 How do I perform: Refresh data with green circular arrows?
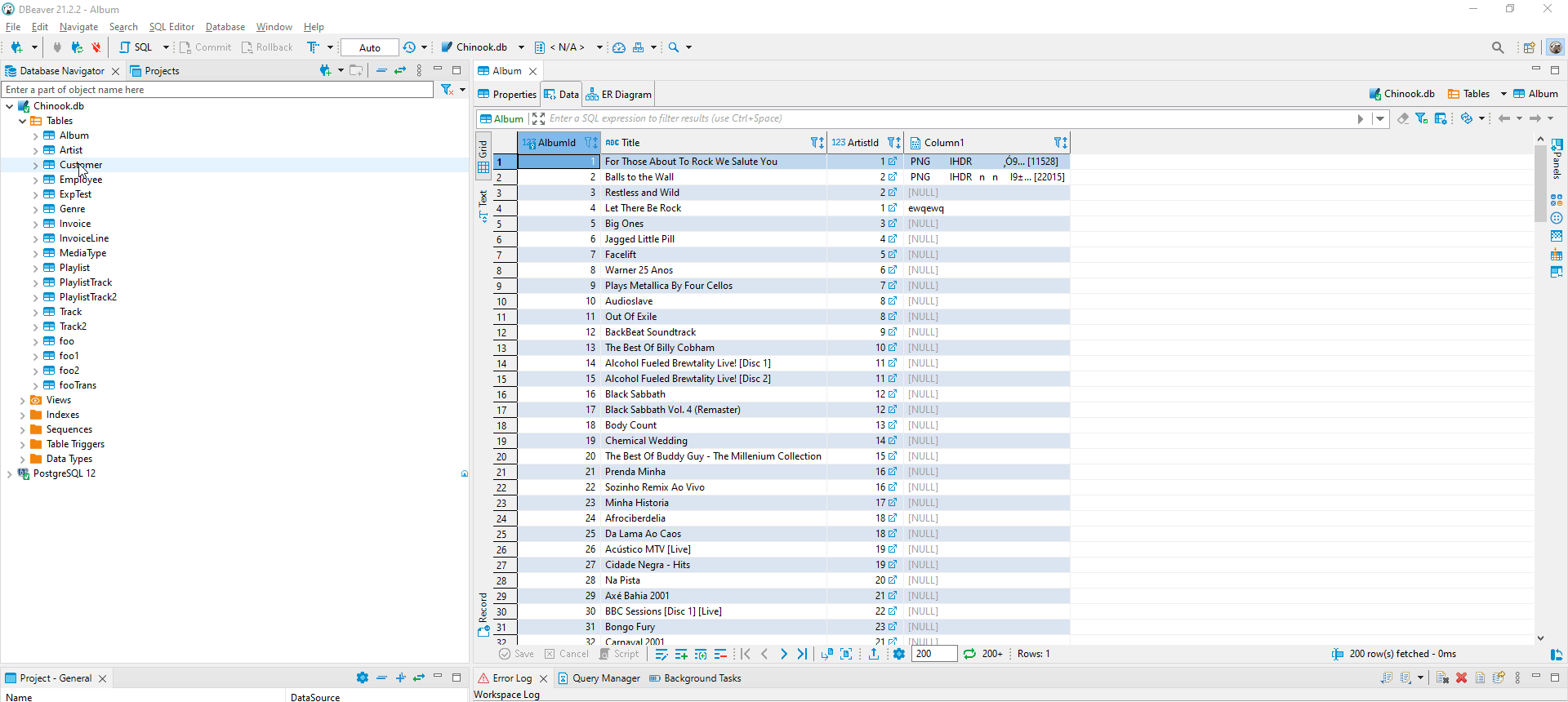[x=969, y=654]
